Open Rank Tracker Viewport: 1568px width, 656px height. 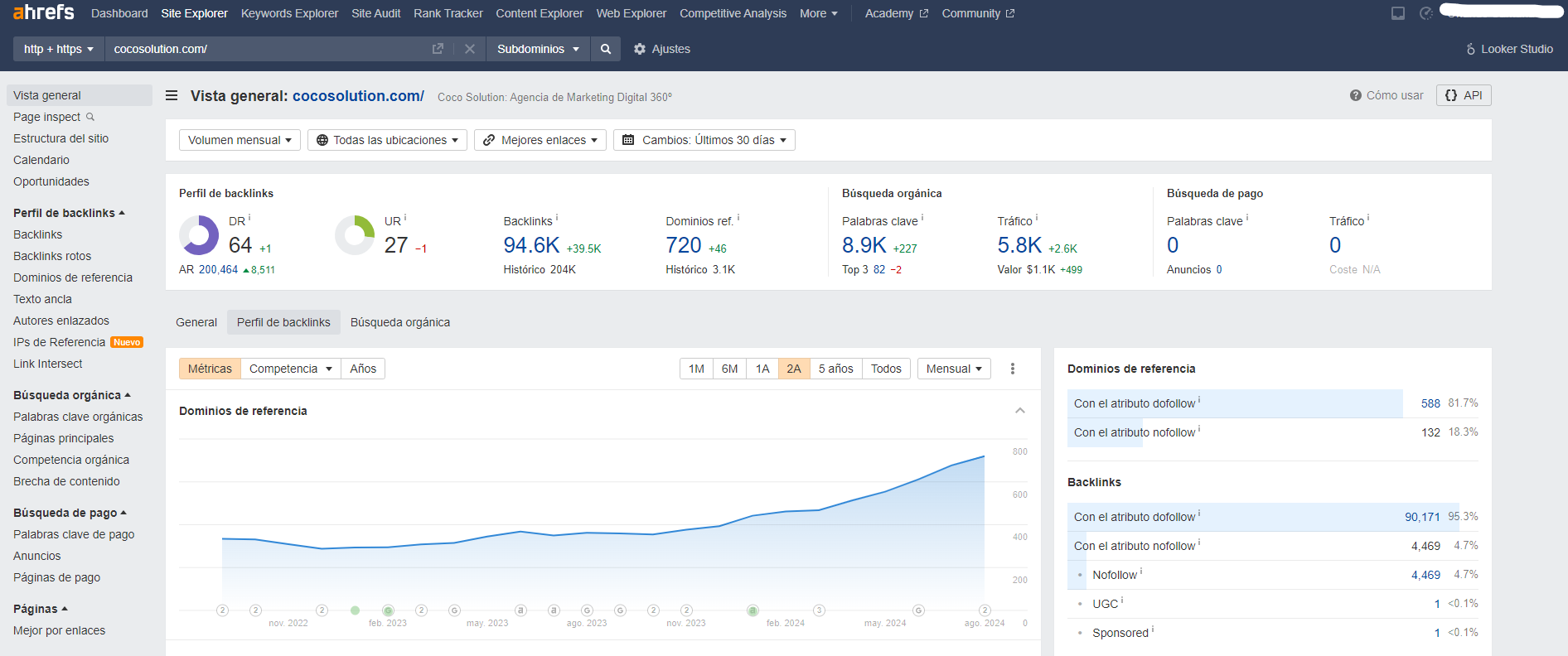point(448,13)
